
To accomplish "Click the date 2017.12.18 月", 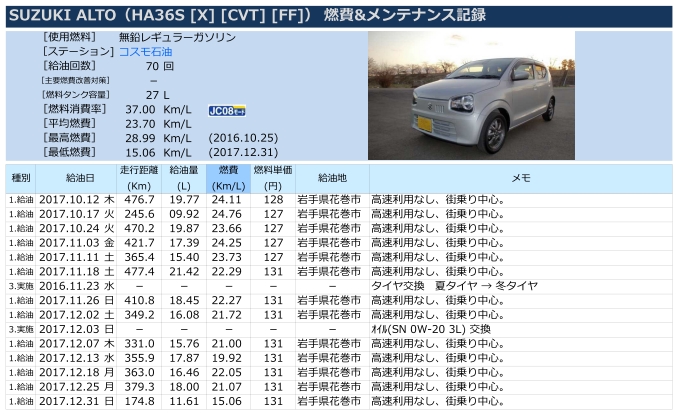I will [77, 373].
